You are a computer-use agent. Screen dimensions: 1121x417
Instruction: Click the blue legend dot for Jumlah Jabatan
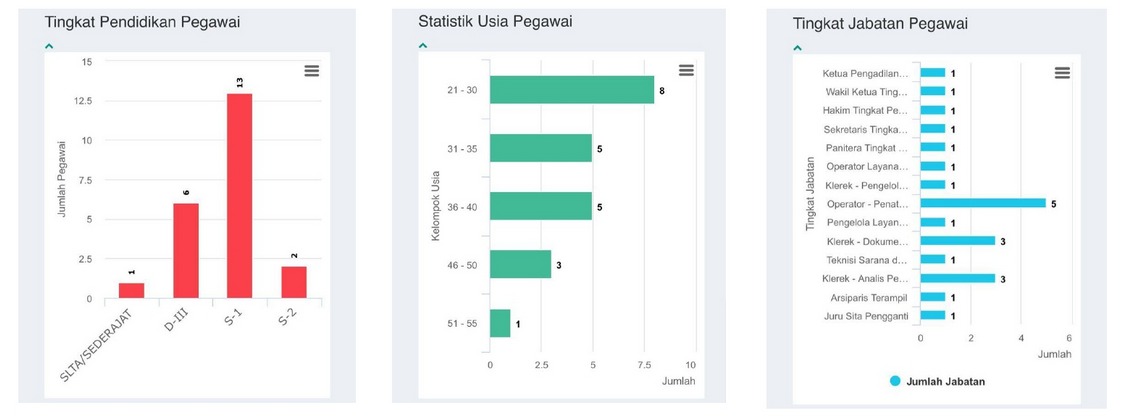click(x=895, y=381)
